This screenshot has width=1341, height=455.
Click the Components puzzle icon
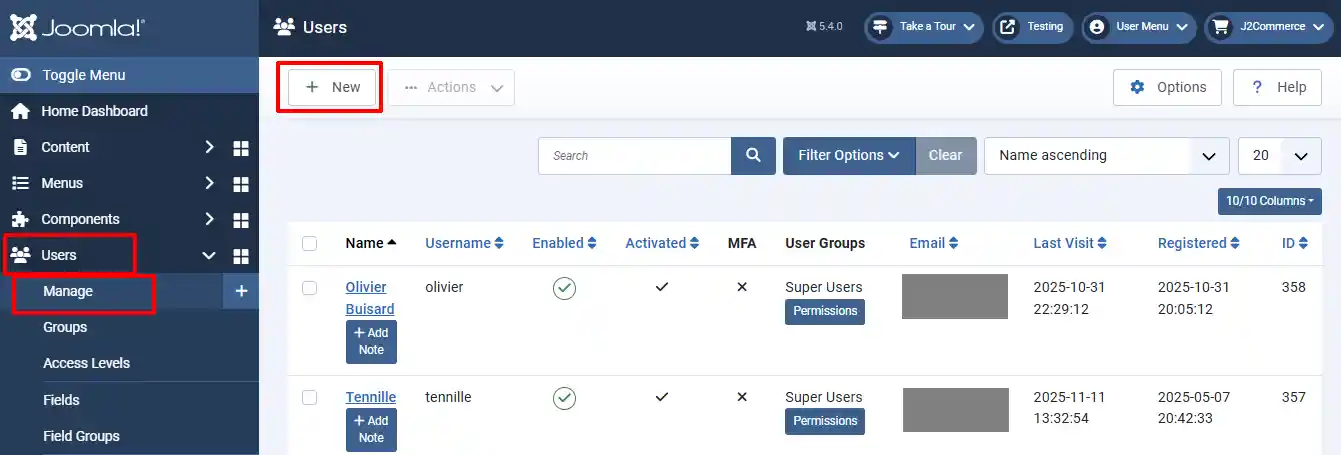point(20,219)
